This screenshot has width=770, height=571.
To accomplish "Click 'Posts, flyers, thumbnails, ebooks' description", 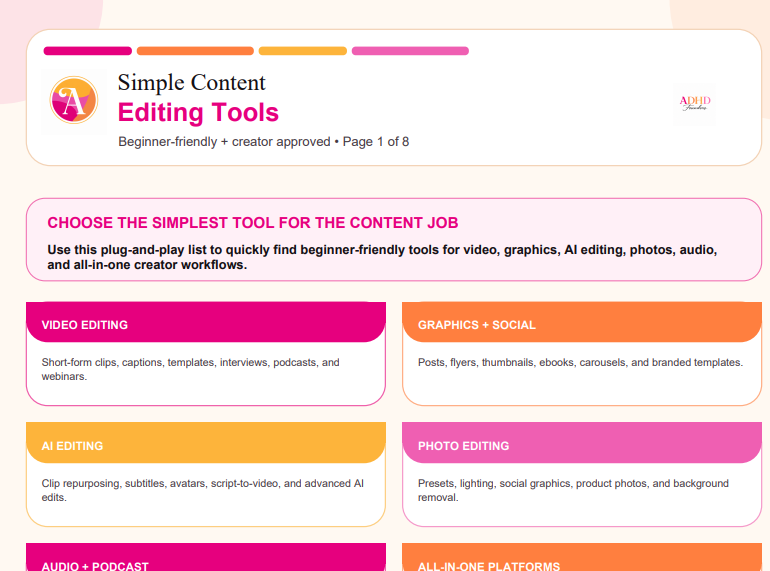I will pyautogui.click(x=580, y=362).
